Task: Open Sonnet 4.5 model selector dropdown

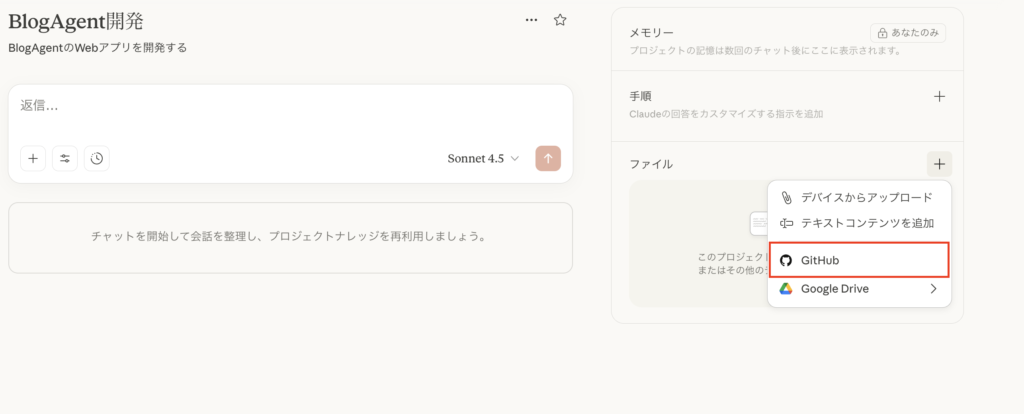Action: coord(483,159)
